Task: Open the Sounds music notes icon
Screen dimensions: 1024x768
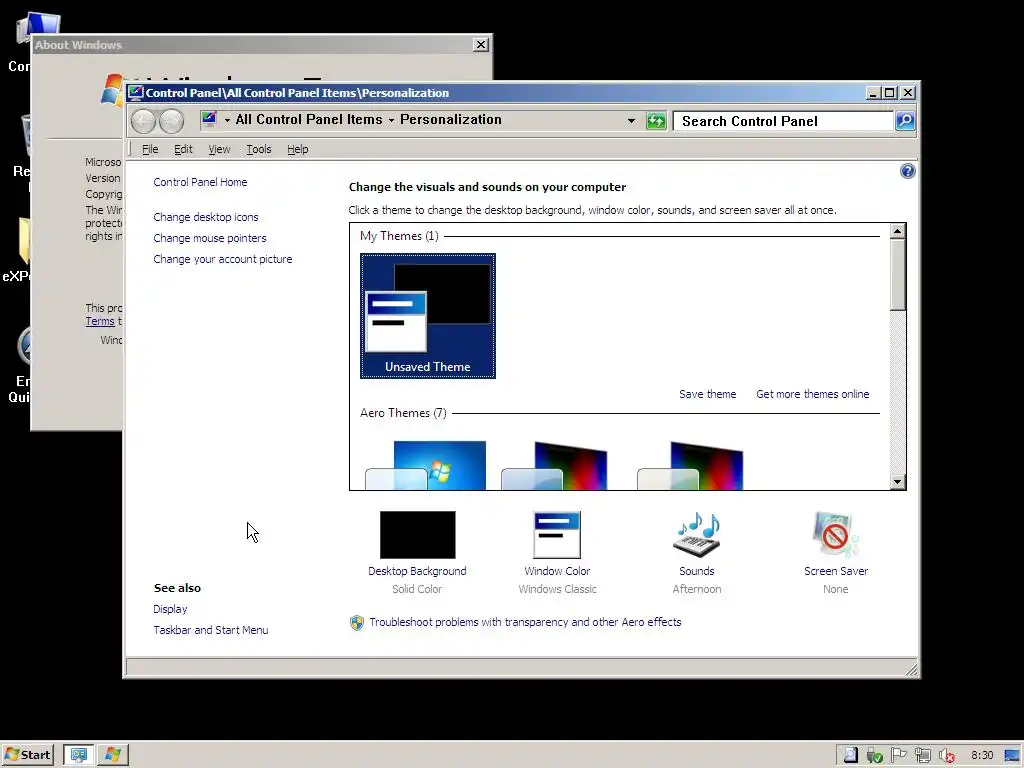Action: click(697, 535)
